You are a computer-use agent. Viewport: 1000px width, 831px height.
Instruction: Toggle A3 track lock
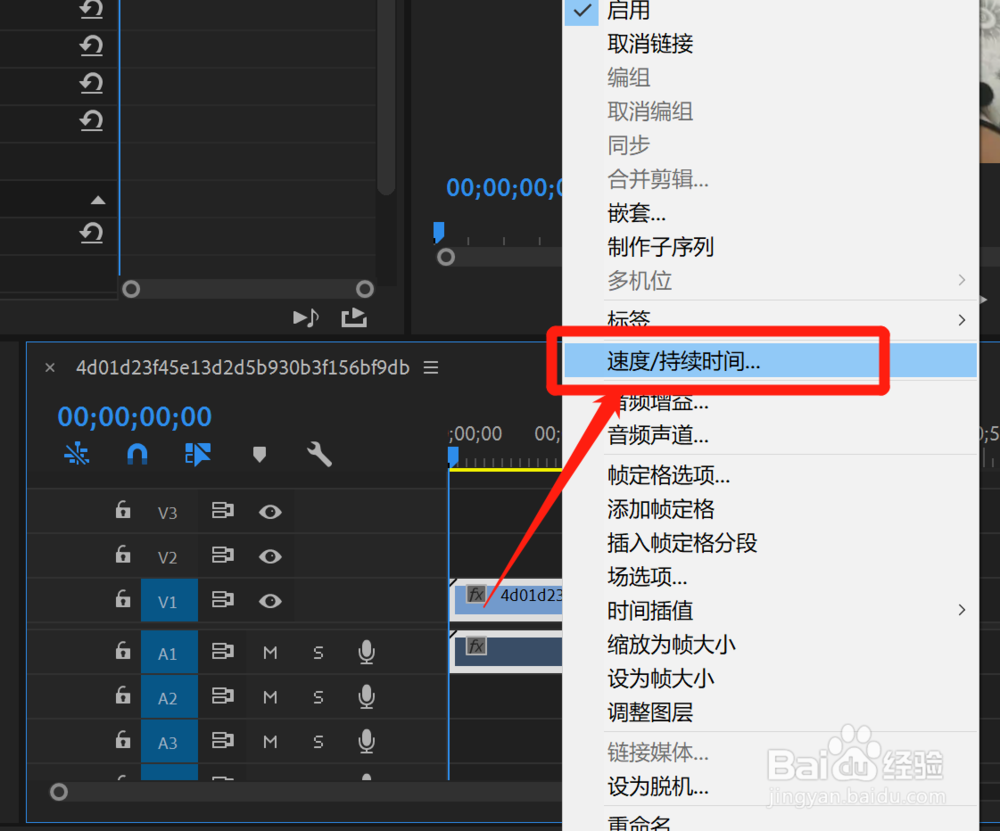point(122,740)
